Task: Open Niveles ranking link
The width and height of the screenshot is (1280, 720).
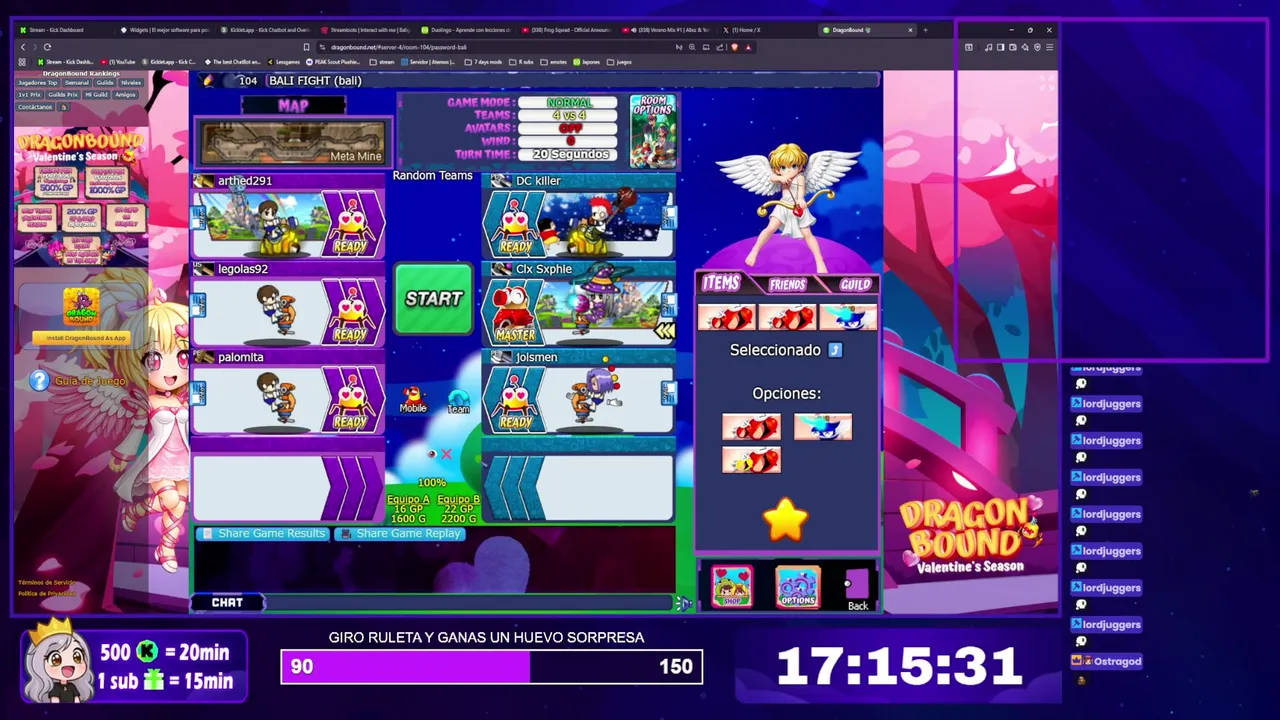Action: click(131, 83)
